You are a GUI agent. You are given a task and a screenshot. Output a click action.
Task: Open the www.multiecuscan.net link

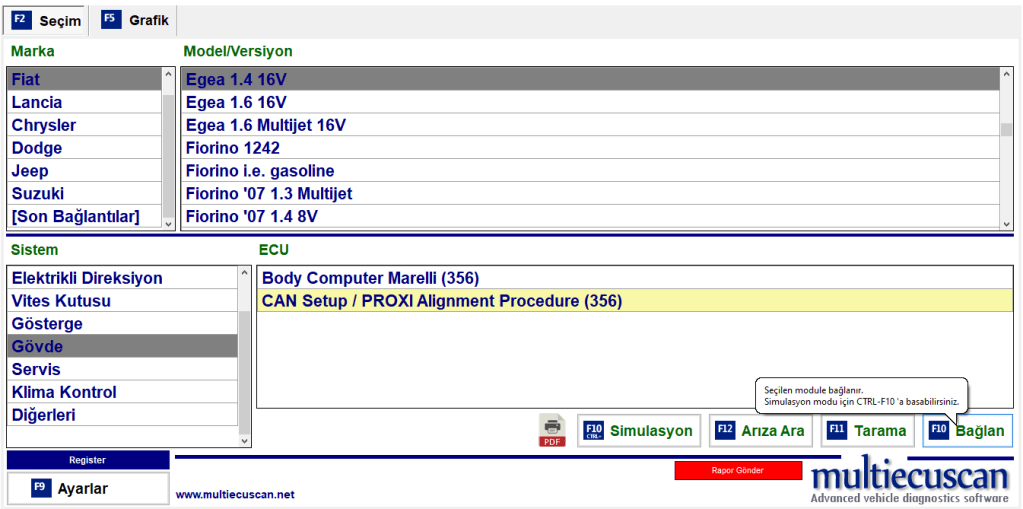tap(235, 494)
